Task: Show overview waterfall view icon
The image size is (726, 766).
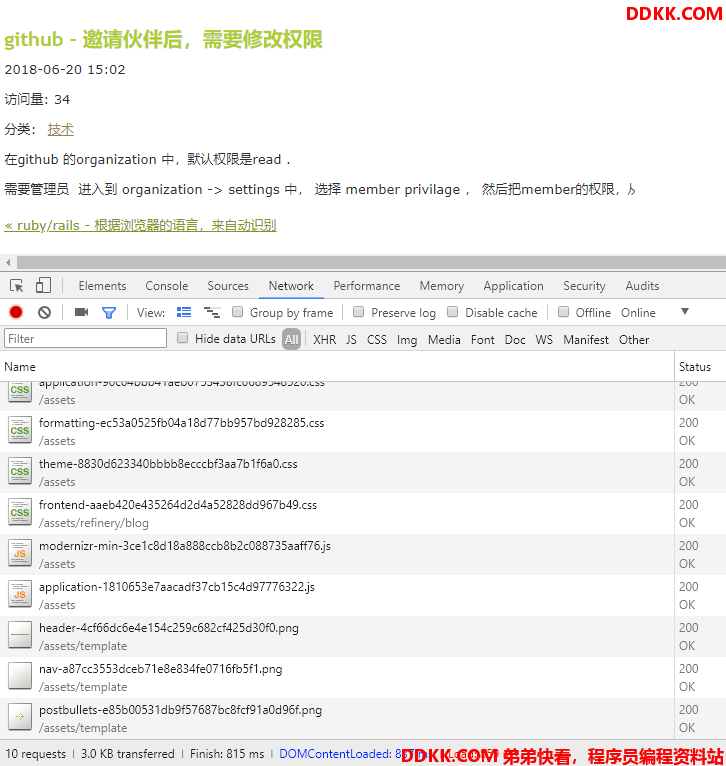Action: coord(212,312)
